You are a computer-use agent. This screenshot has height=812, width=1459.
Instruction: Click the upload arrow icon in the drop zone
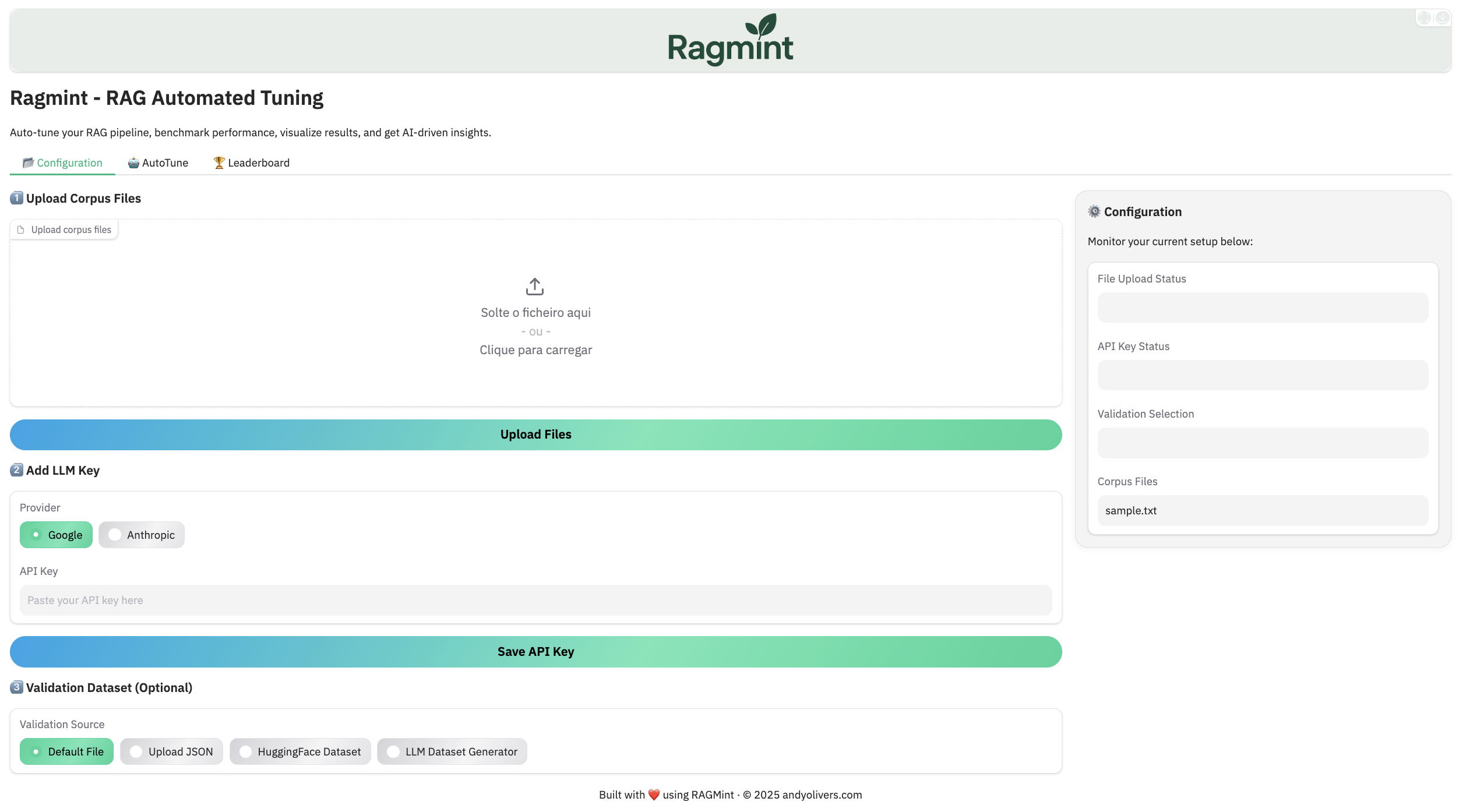point(535,286)
